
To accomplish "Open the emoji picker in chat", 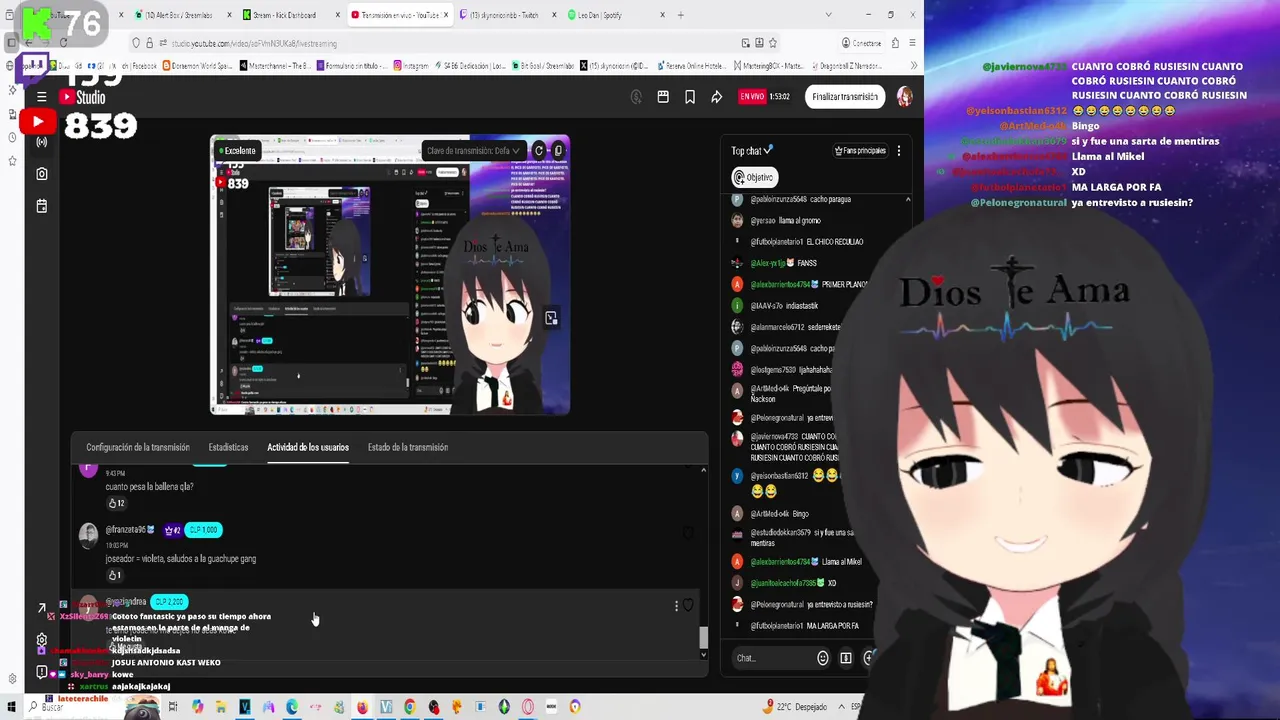I will coord(823,658).
